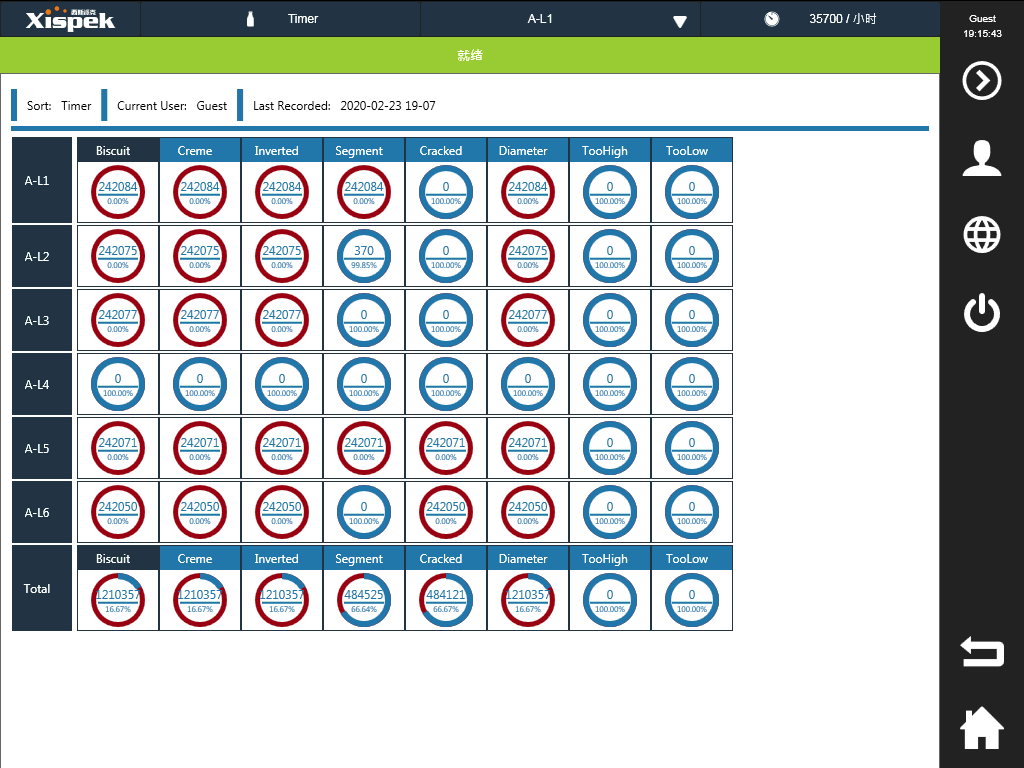
Task: Click the bottle icon next to Timer
Action: [x=249, y=19]
